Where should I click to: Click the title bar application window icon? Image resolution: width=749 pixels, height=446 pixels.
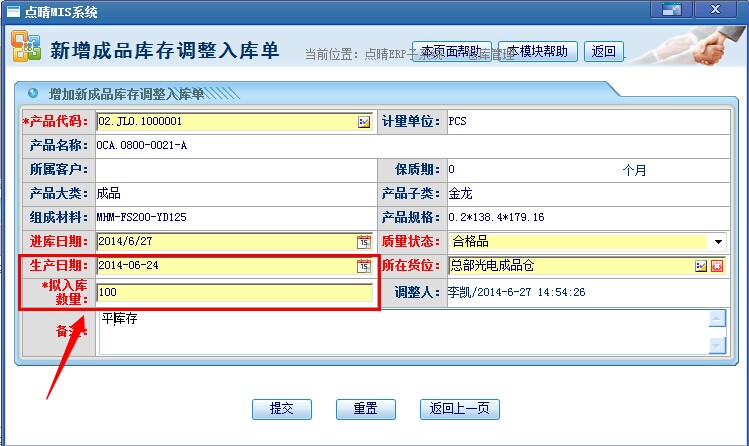(13, 10)
